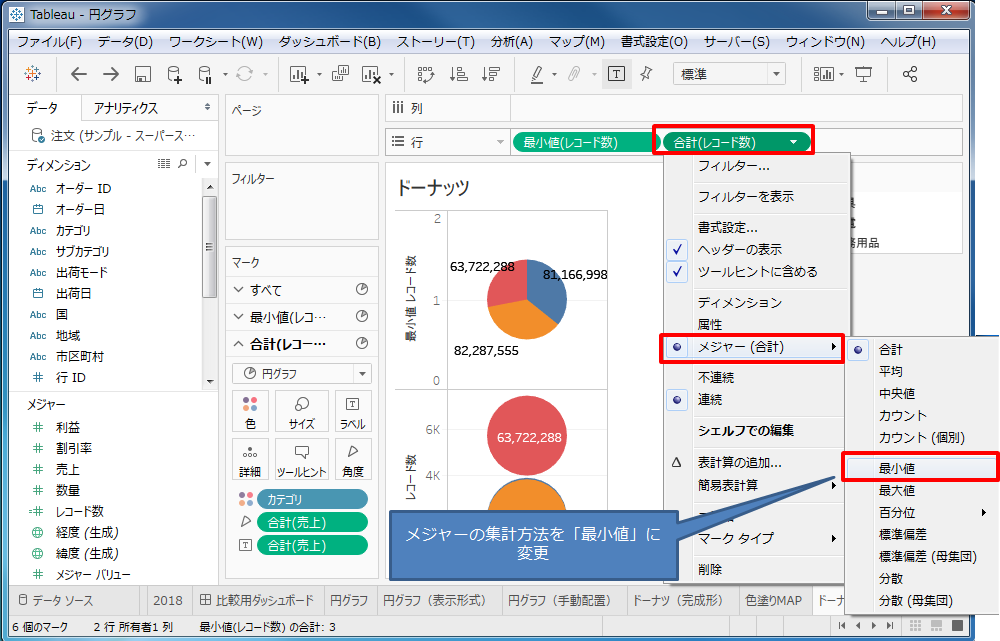Click the add new data source icon
This screenshot has width=1000, height=641.
point(174,74)
